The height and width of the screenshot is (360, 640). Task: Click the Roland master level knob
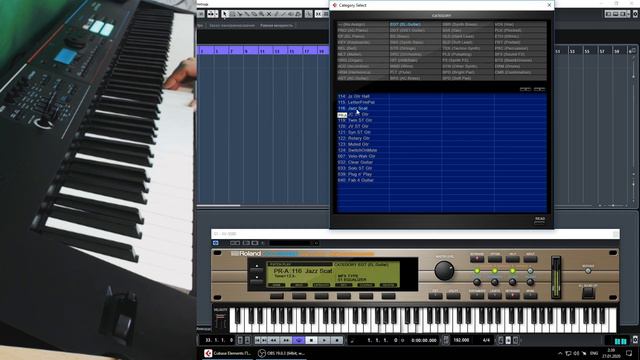[x=444, y=271]
